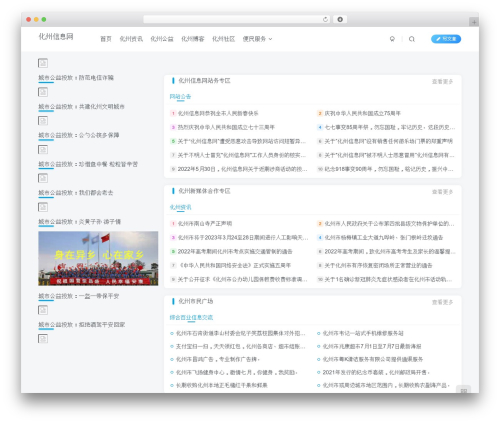Open 2022年高考期间化州市考点实施交通管制 notice
This screenshot has width=500, height=423.
pos(235,252)
